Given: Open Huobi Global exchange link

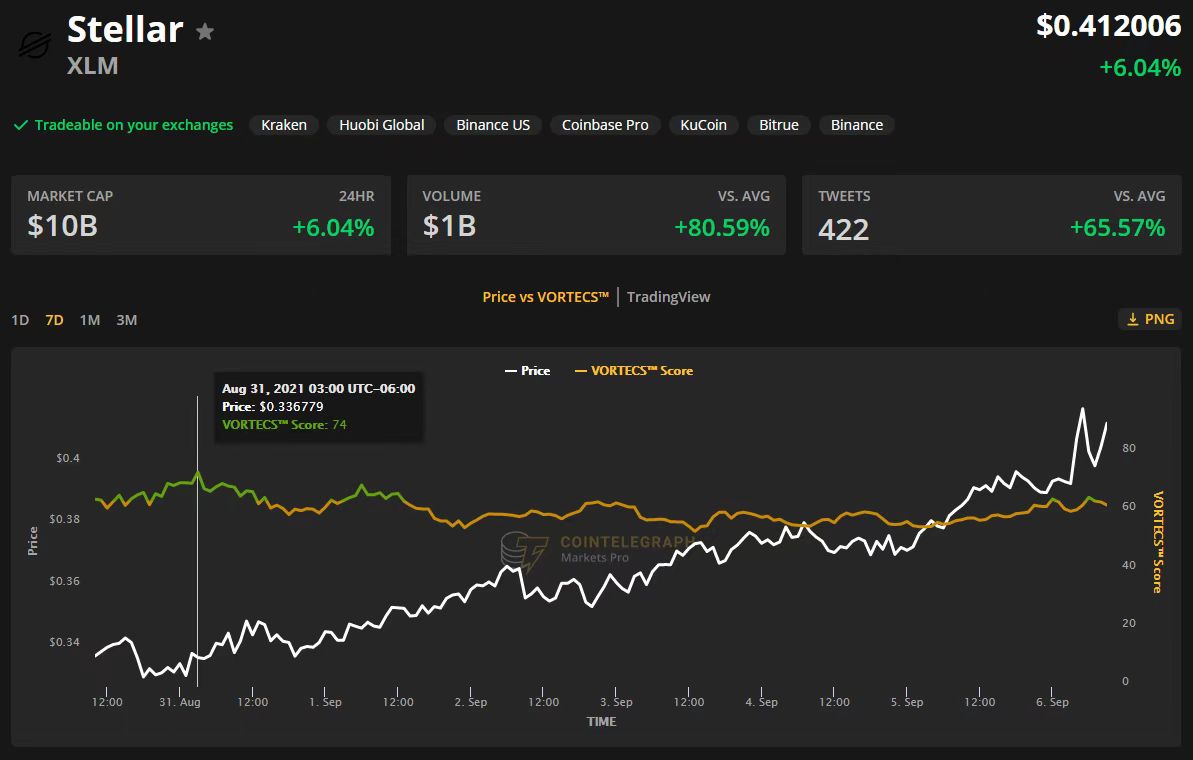Looking at the screenshot, I should [381, 125].
